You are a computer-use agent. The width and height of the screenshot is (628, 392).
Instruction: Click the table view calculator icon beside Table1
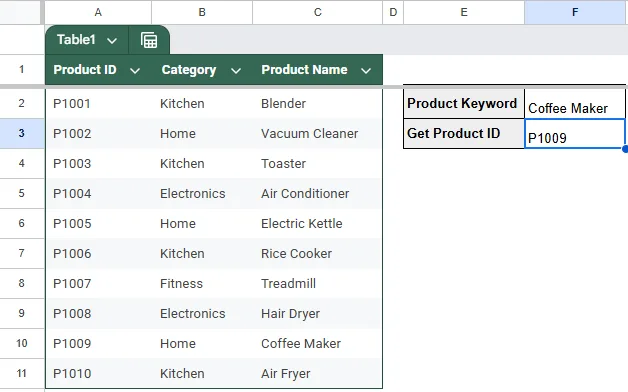149,40
